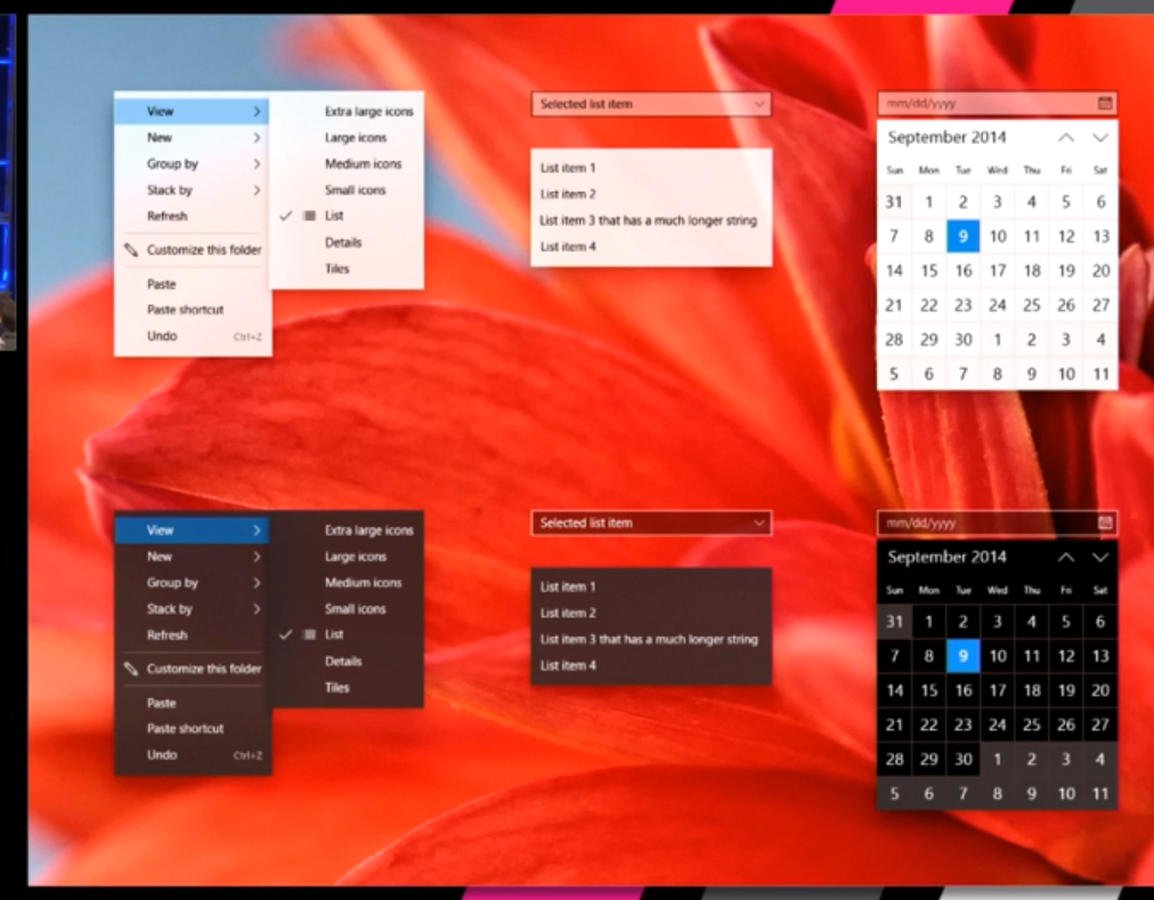
Task: Click pencil icon beside light Customize this folder
Action: (131, 250)
